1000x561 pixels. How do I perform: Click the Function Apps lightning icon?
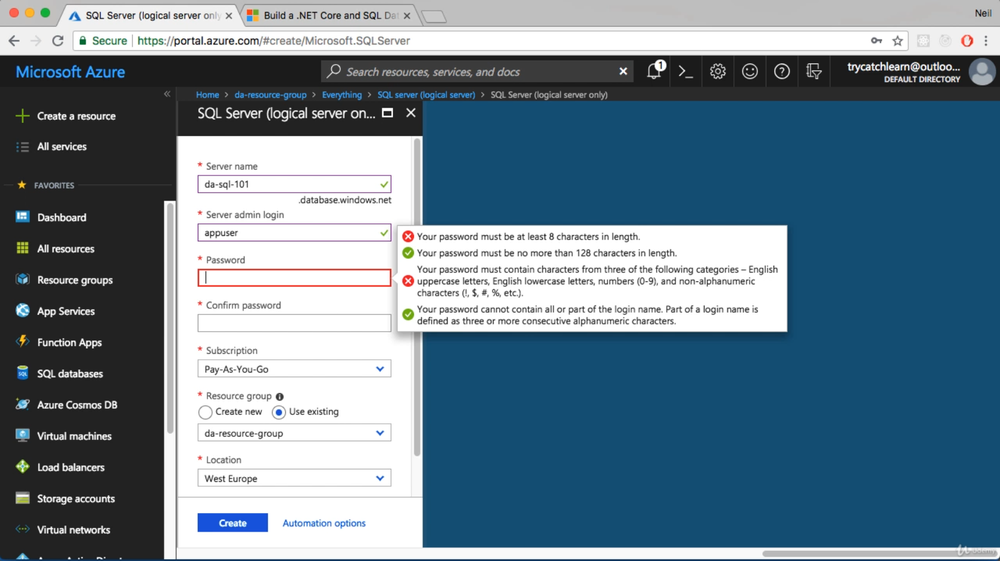[22, 342]
